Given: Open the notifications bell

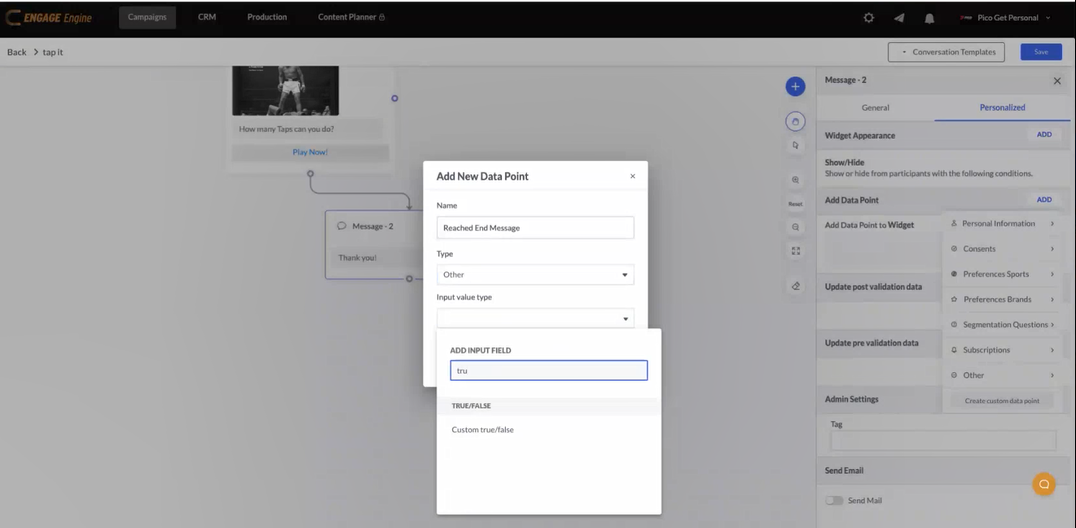Looking at the screenshot, I should [929, 18].
